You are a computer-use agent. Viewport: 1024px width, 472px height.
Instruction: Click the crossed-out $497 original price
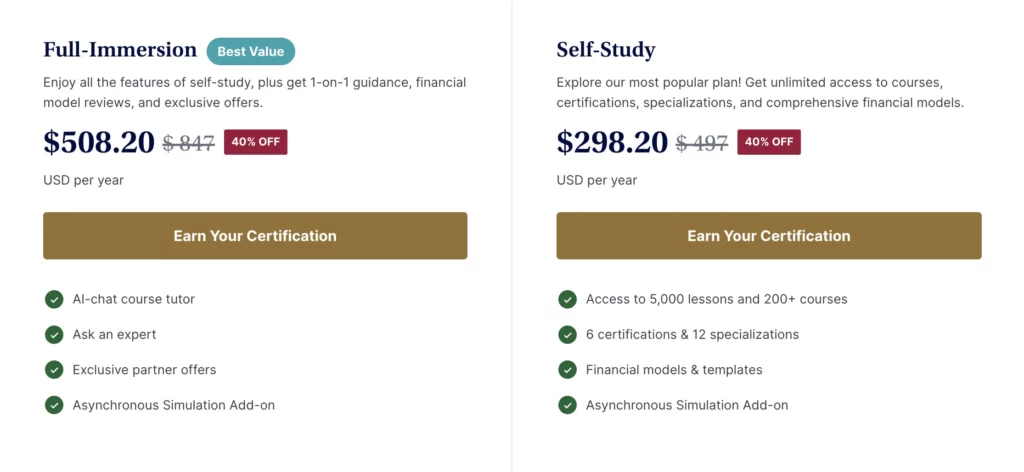coord(702,143)
